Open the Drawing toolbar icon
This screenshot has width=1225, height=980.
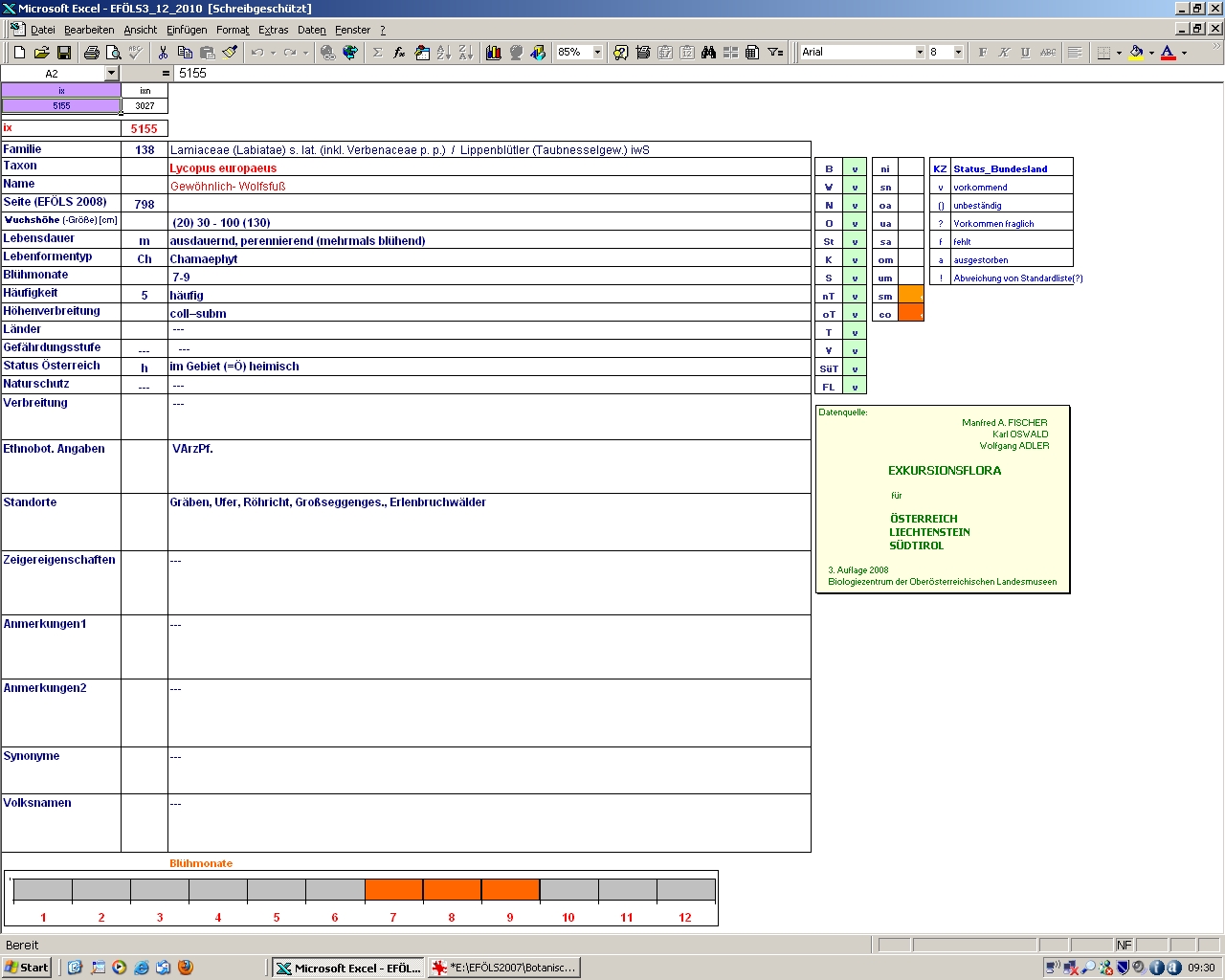[x=538, y=53]
